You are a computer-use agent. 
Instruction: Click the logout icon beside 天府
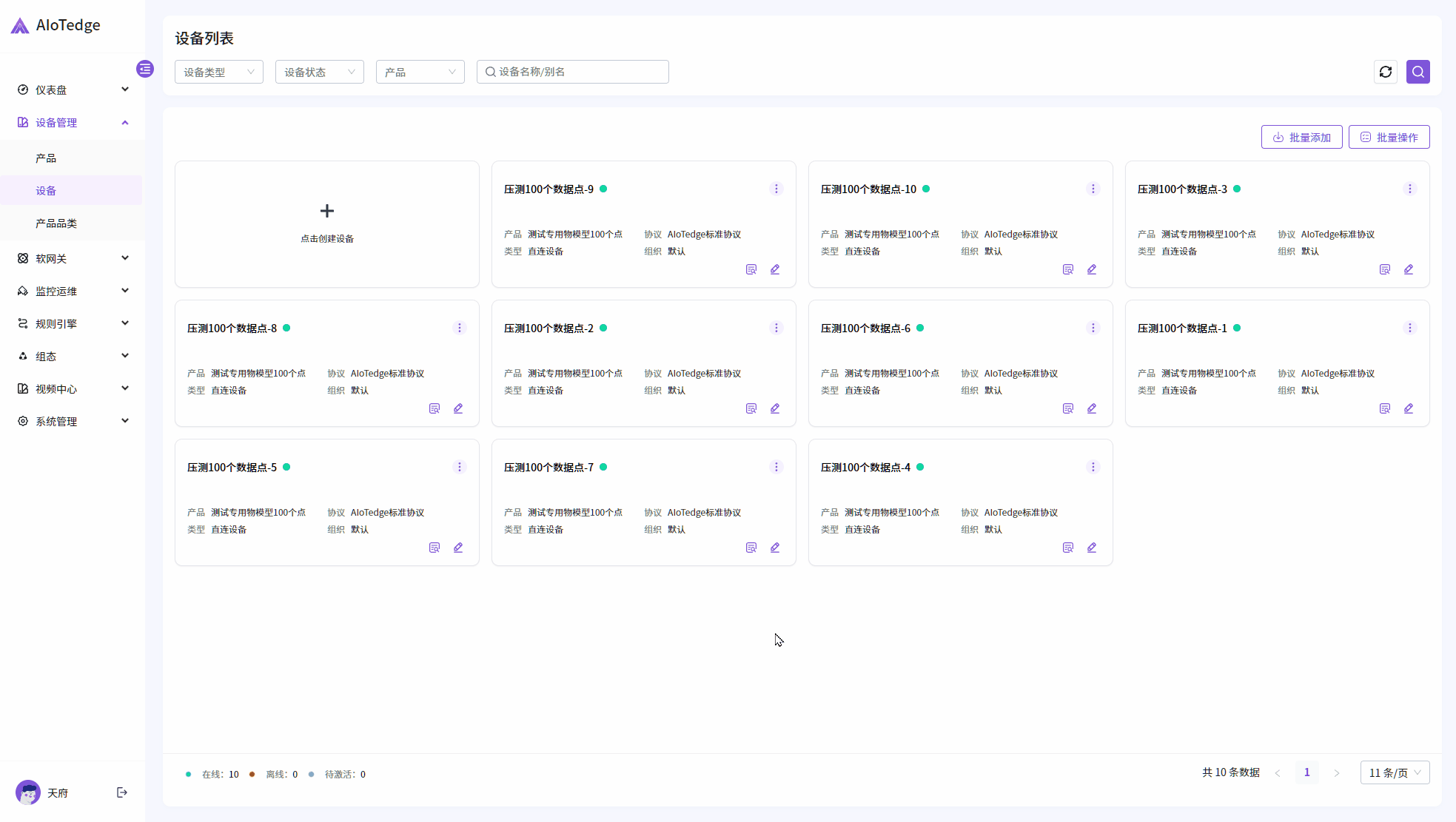[x=122, y=792]
